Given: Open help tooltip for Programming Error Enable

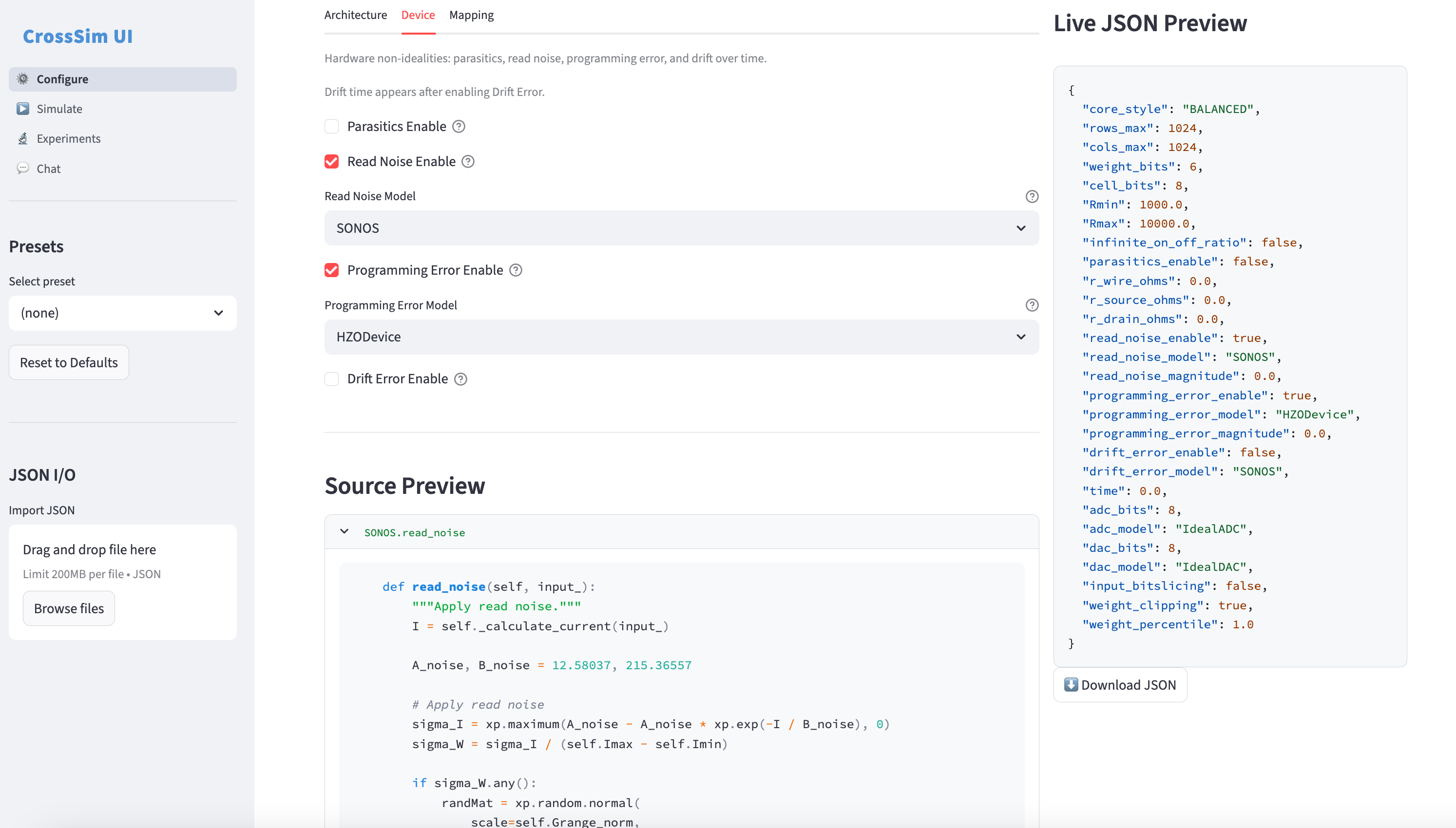Looking at the screenshot, I should pos(515,270).
